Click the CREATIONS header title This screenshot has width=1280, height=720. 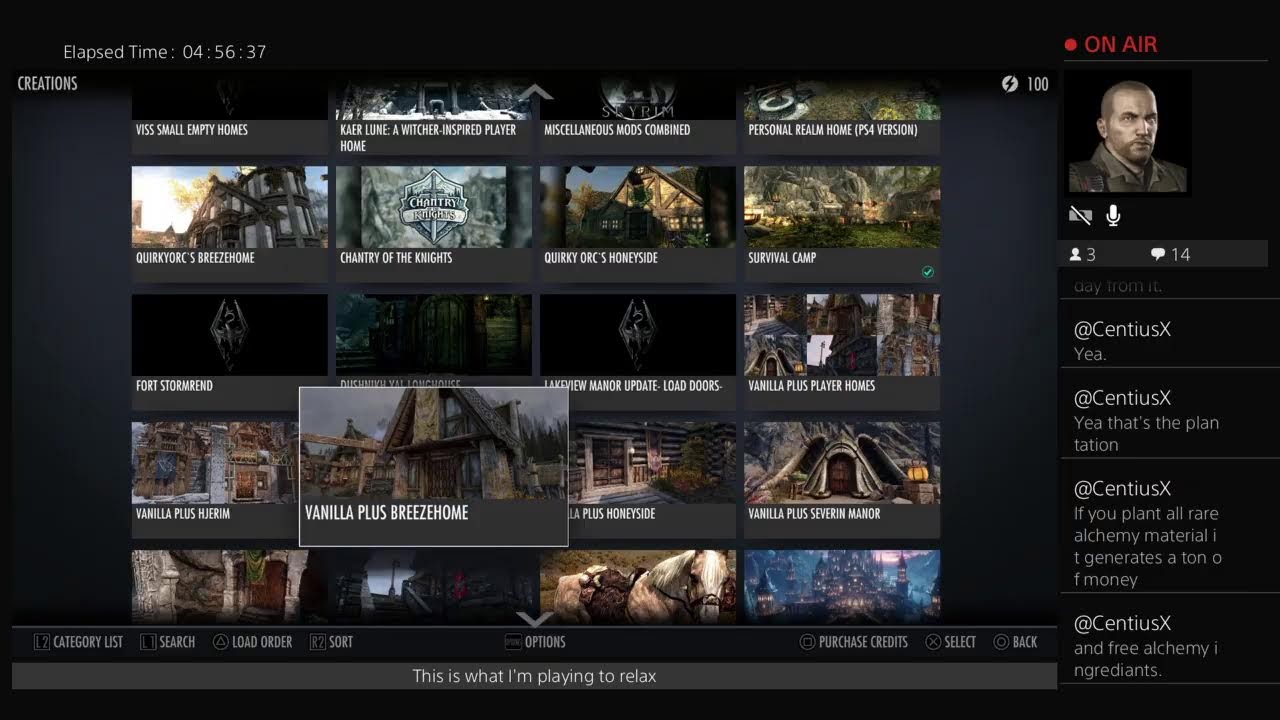(47, 84)
